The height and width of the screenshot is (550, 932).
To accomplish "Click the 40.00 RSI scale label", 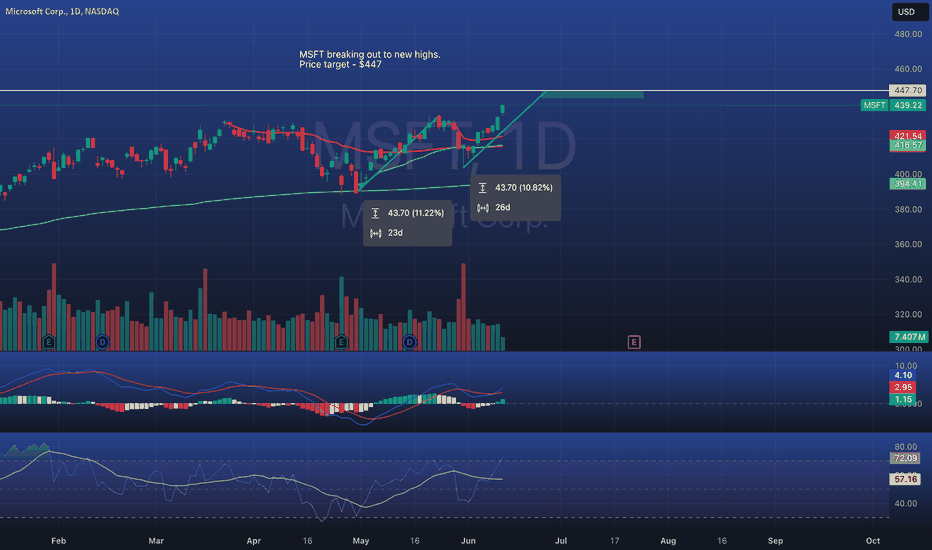I will 906,503.
